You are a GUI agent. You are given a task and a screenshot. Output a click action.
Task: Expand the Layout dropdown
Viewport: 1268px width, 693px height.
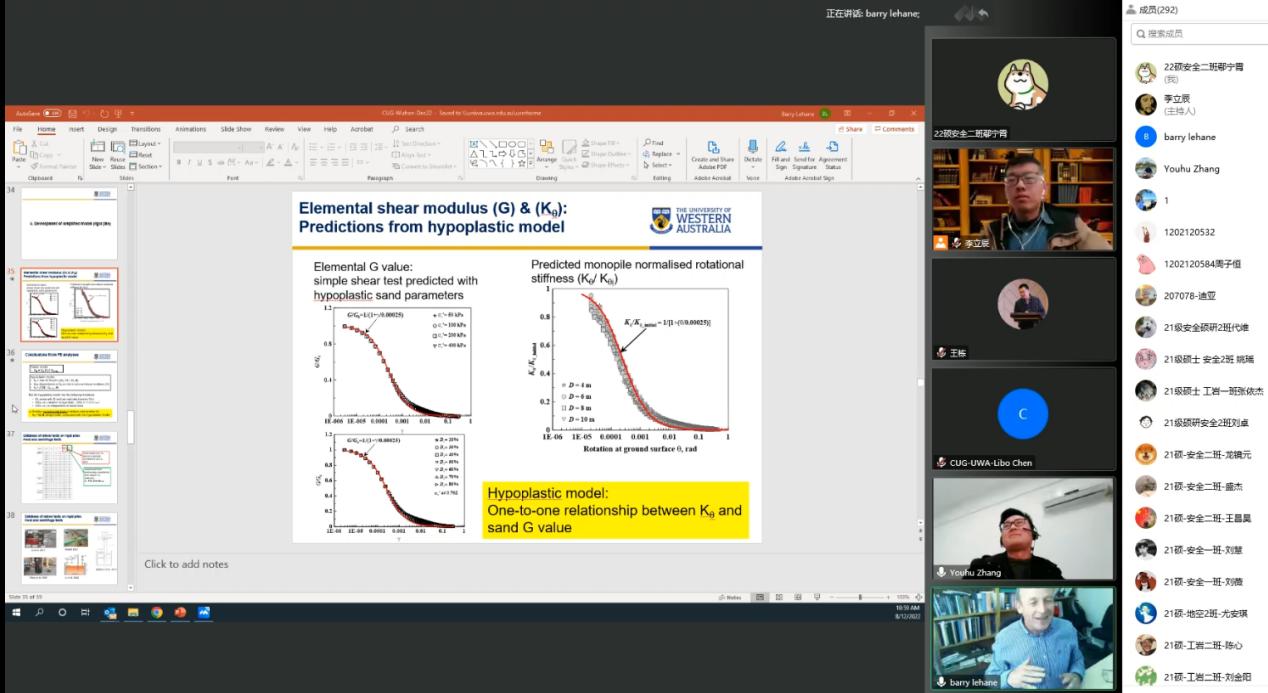tap(147, 144)
